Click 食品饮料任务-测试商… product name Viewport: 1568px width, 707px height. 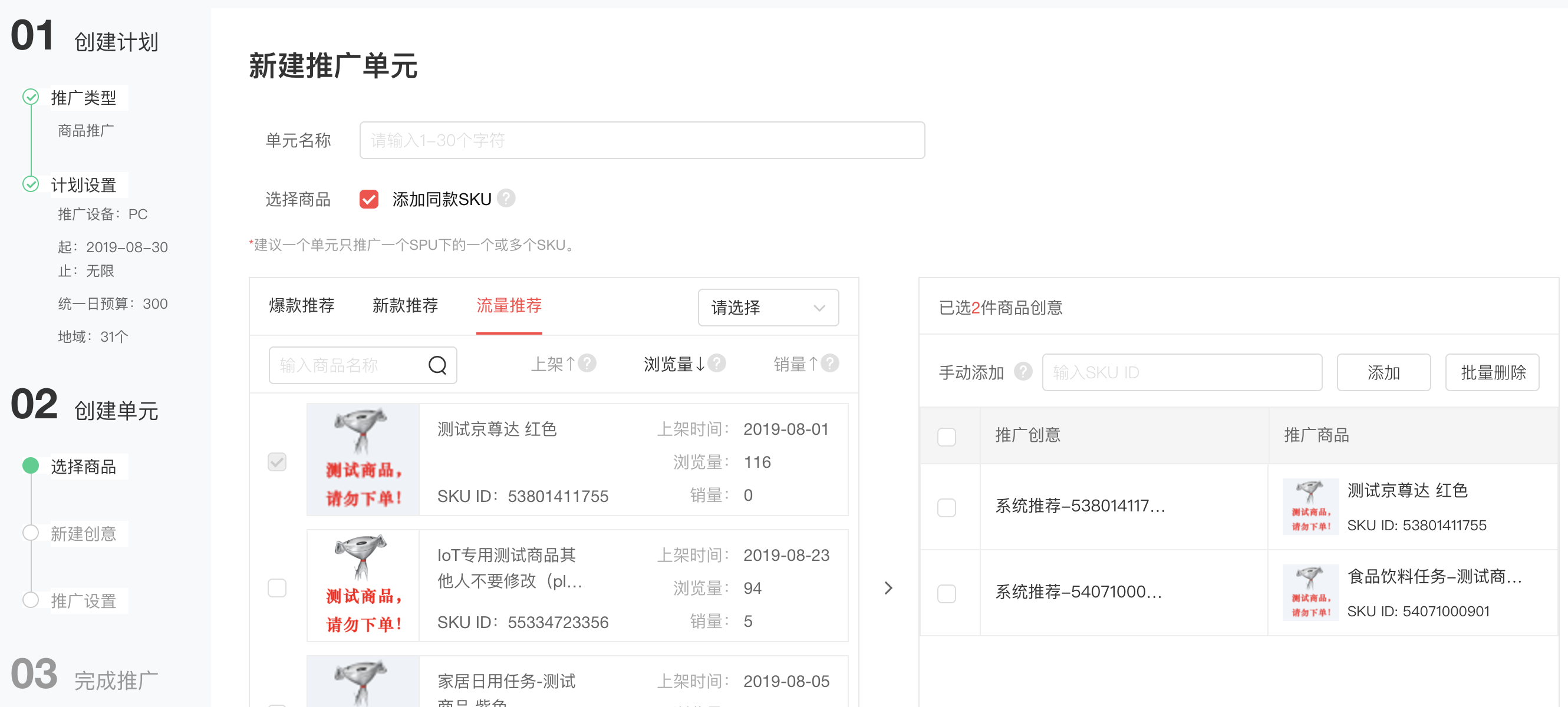[1435, 576]
